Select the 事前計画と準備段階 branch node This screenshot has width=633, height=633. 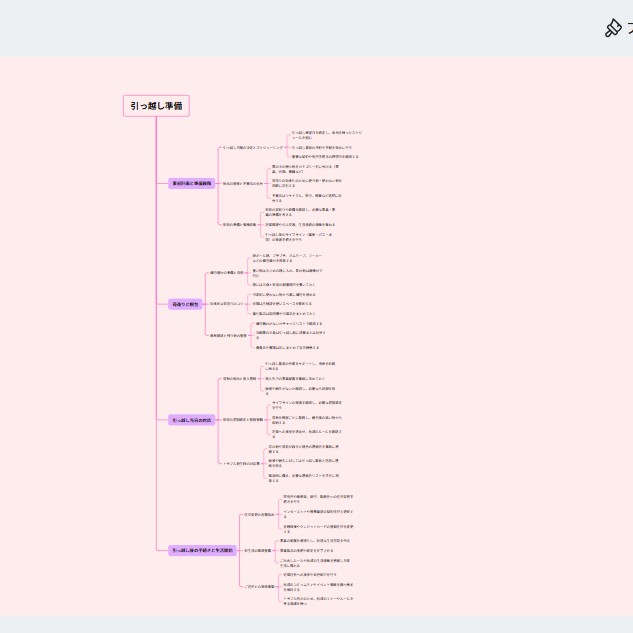(190, 183)
